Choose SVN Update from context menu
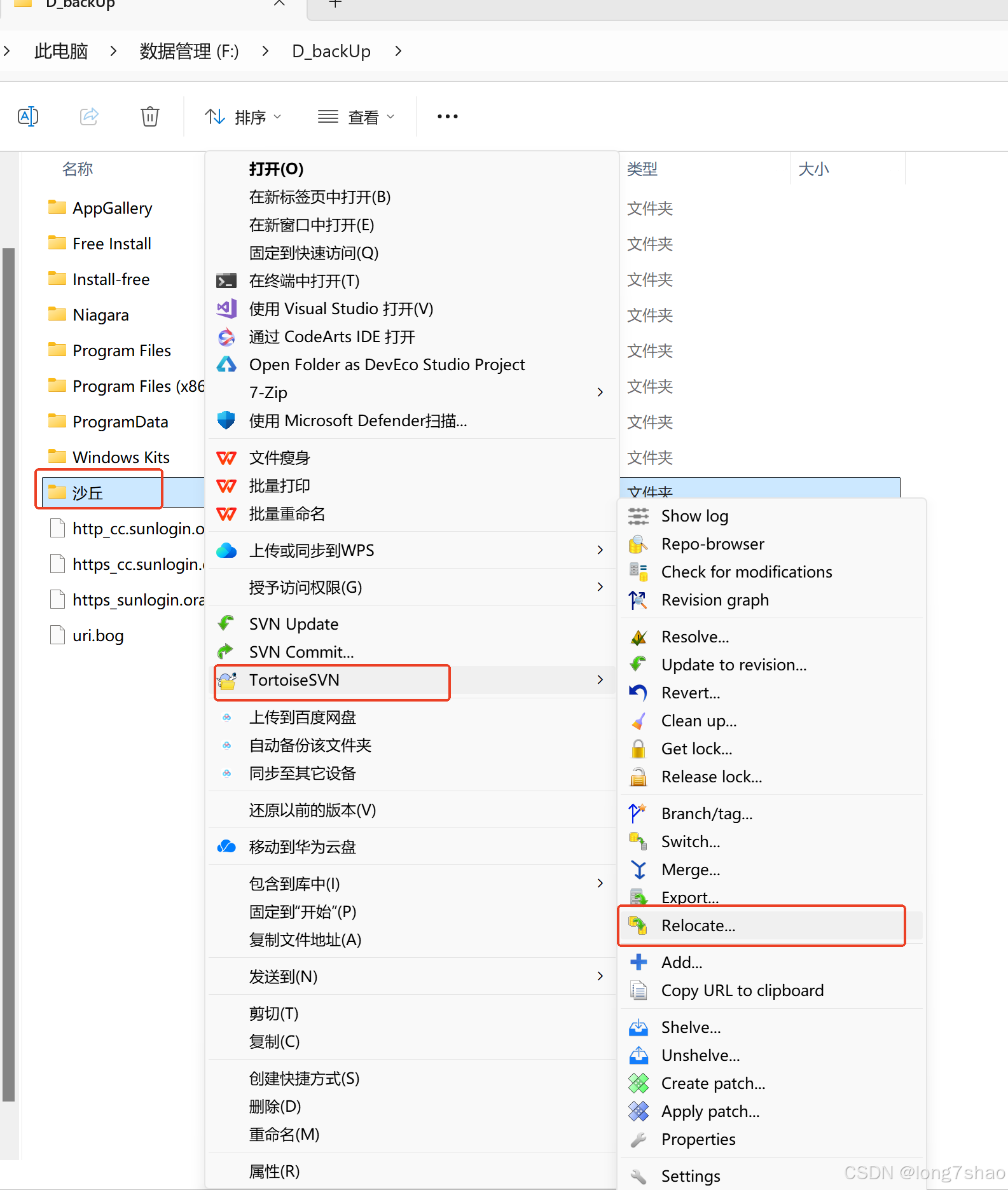The width and height of the screenshot is (1008, 1190). (413, 624)
